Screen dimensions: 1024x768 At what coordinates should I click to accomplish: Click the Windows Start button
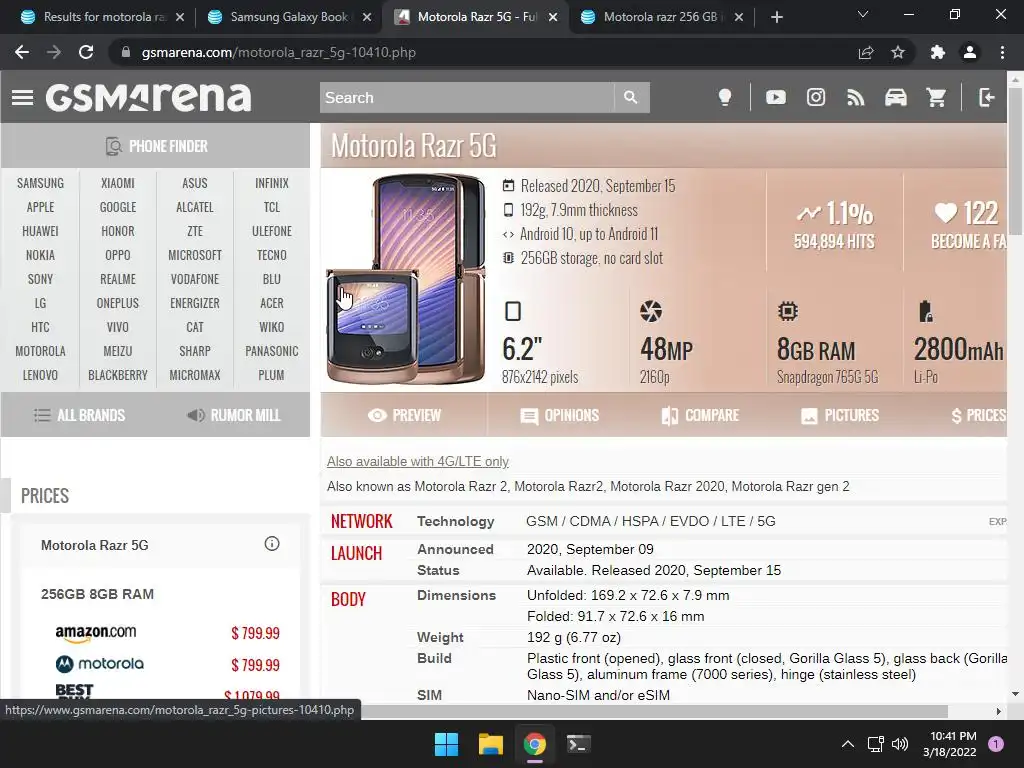[447, 744]
